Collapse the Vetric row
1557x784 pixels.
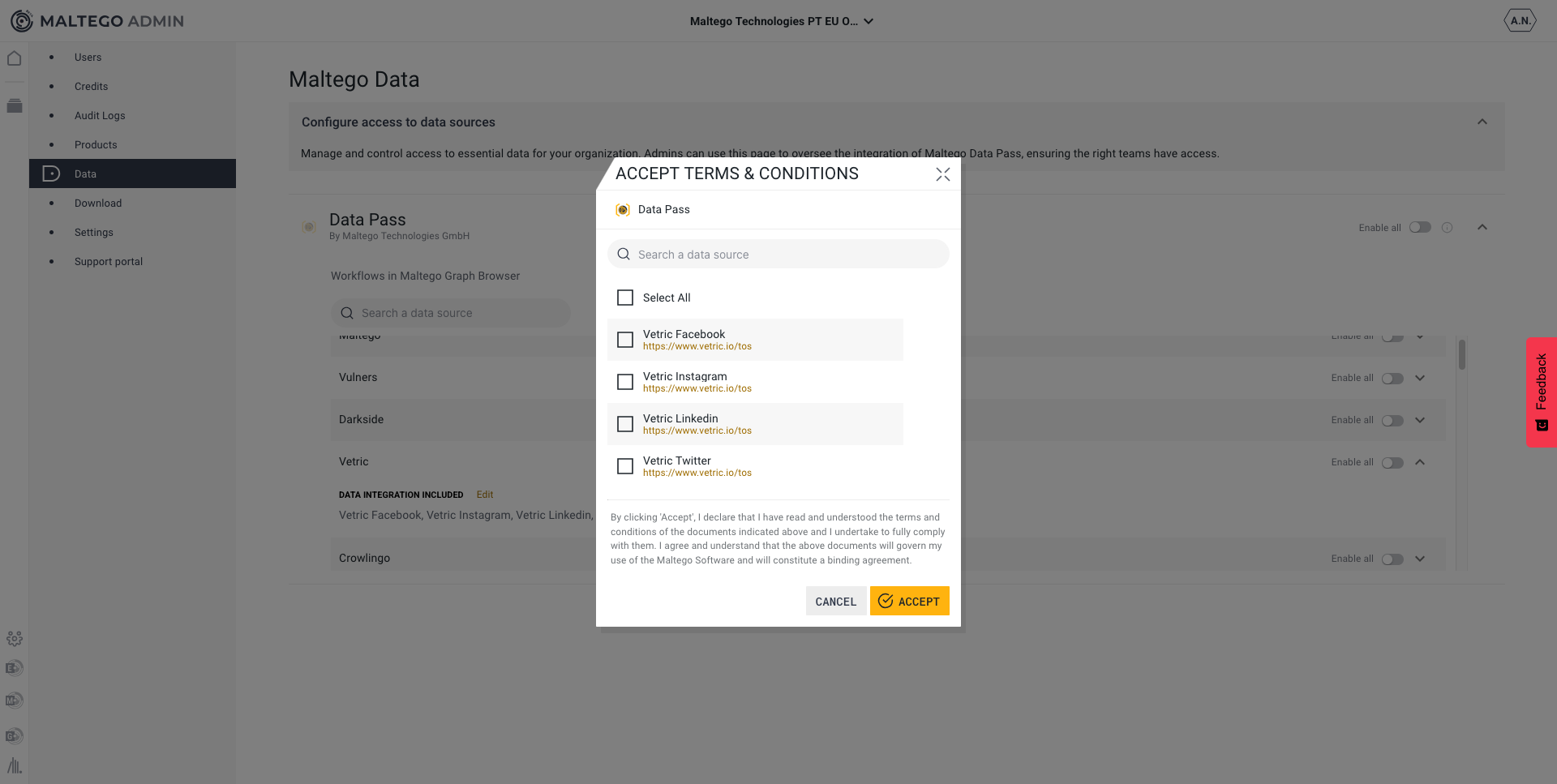[1420, 462]
